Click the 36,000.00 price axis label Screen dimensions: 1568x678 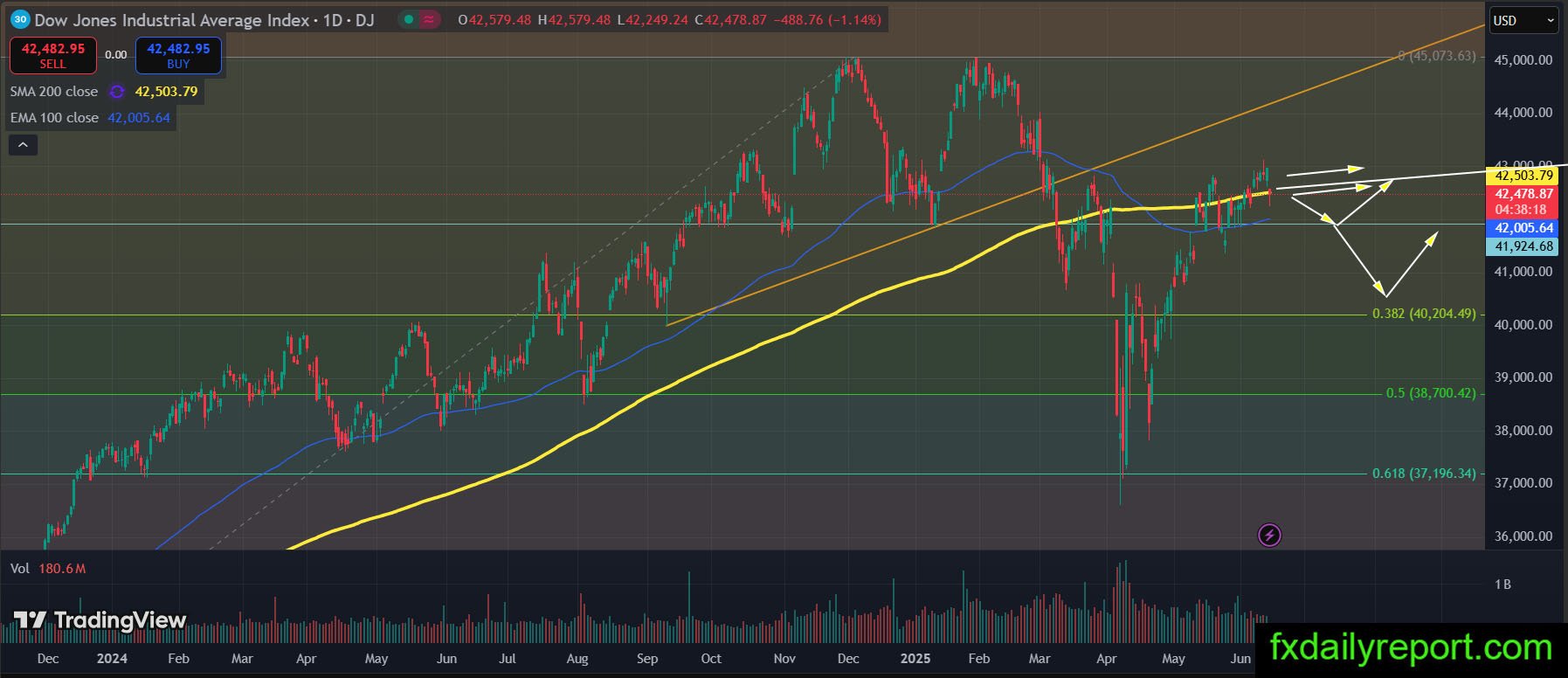point(1523,536)
